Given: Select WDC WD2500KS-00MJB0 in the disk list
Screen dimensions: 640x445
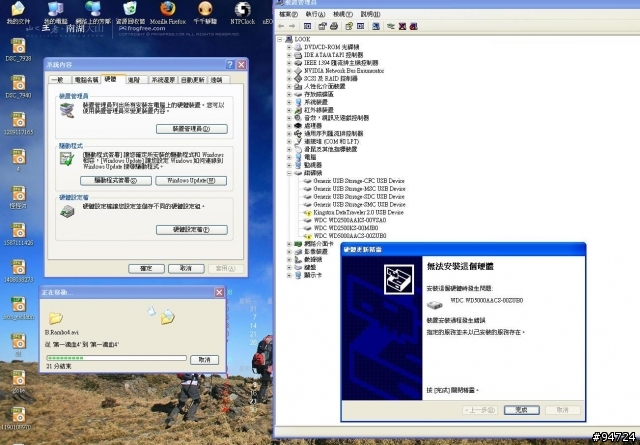Looking at the screenshot, I should (346, 228).
